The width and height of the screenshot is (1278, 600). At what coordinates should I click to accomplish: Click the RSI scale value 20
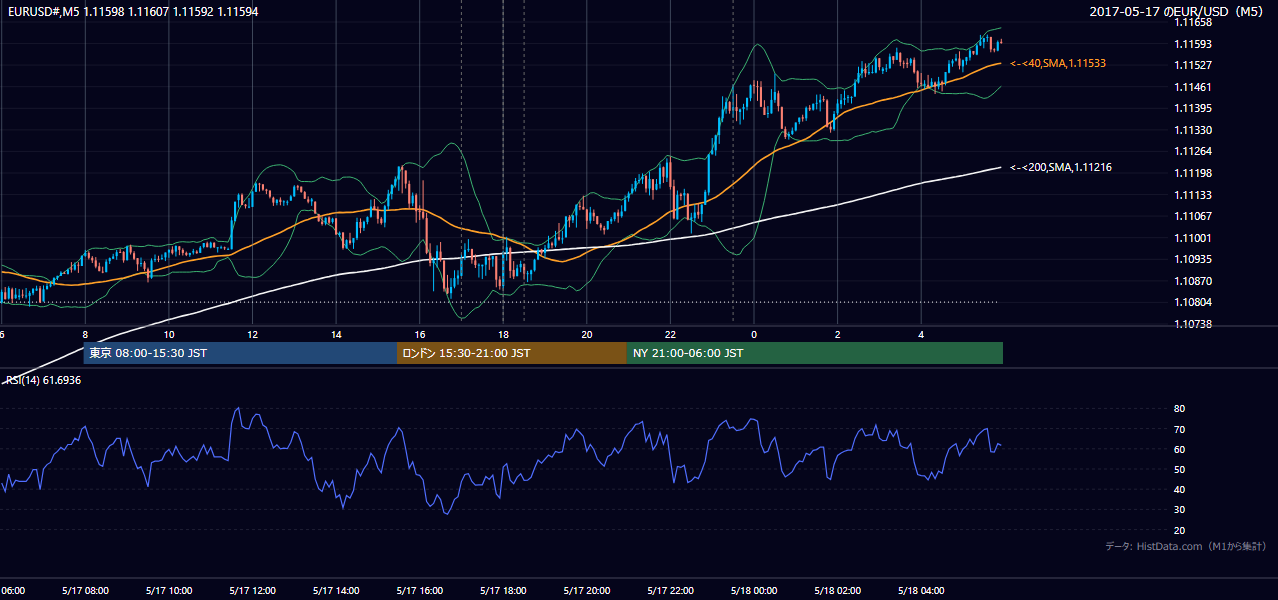click(1179, 531)
